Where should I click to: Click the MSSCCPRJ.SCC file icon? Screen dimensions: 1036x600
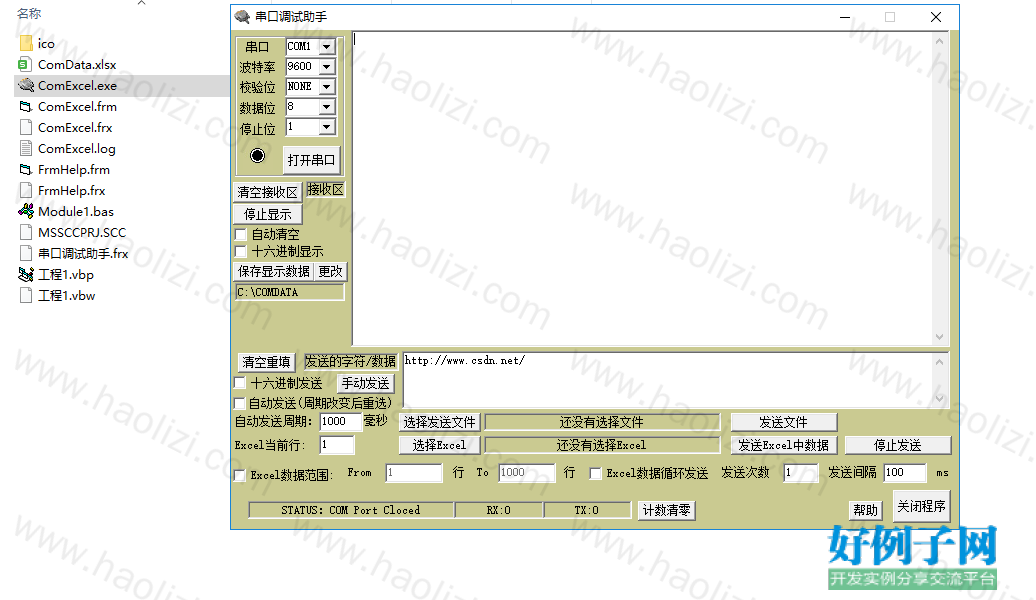[x=26, y=233]
